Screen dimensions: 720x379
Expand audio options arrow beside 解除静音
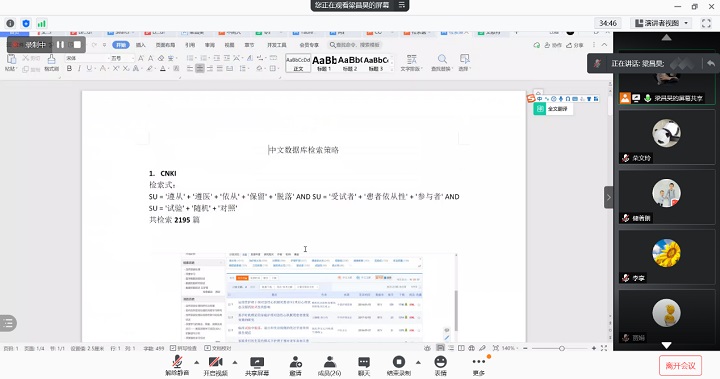pos(197,362)
